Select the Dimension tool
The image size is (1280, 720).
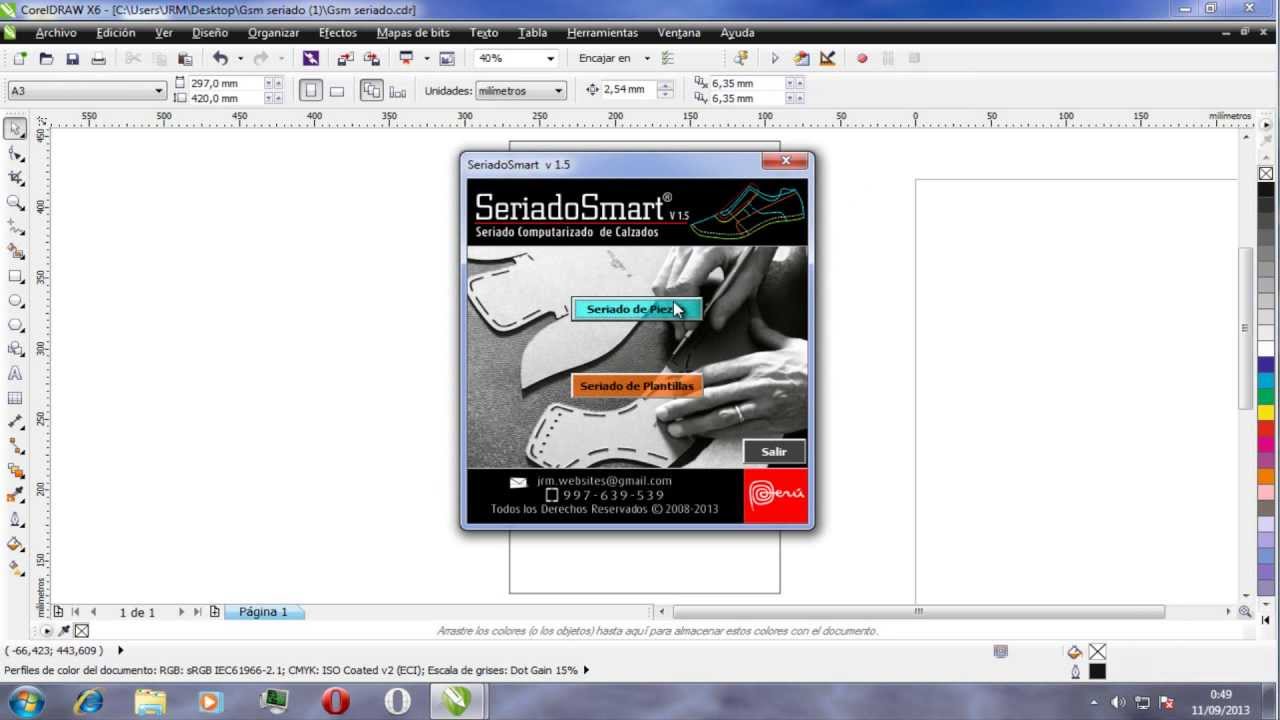15,422
